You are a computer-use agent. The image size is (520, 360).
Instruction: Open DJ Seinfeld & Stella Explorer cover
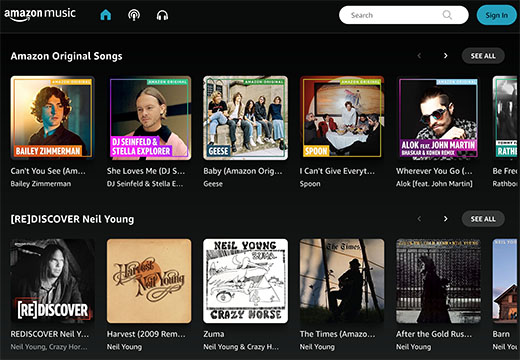(149, 118)
